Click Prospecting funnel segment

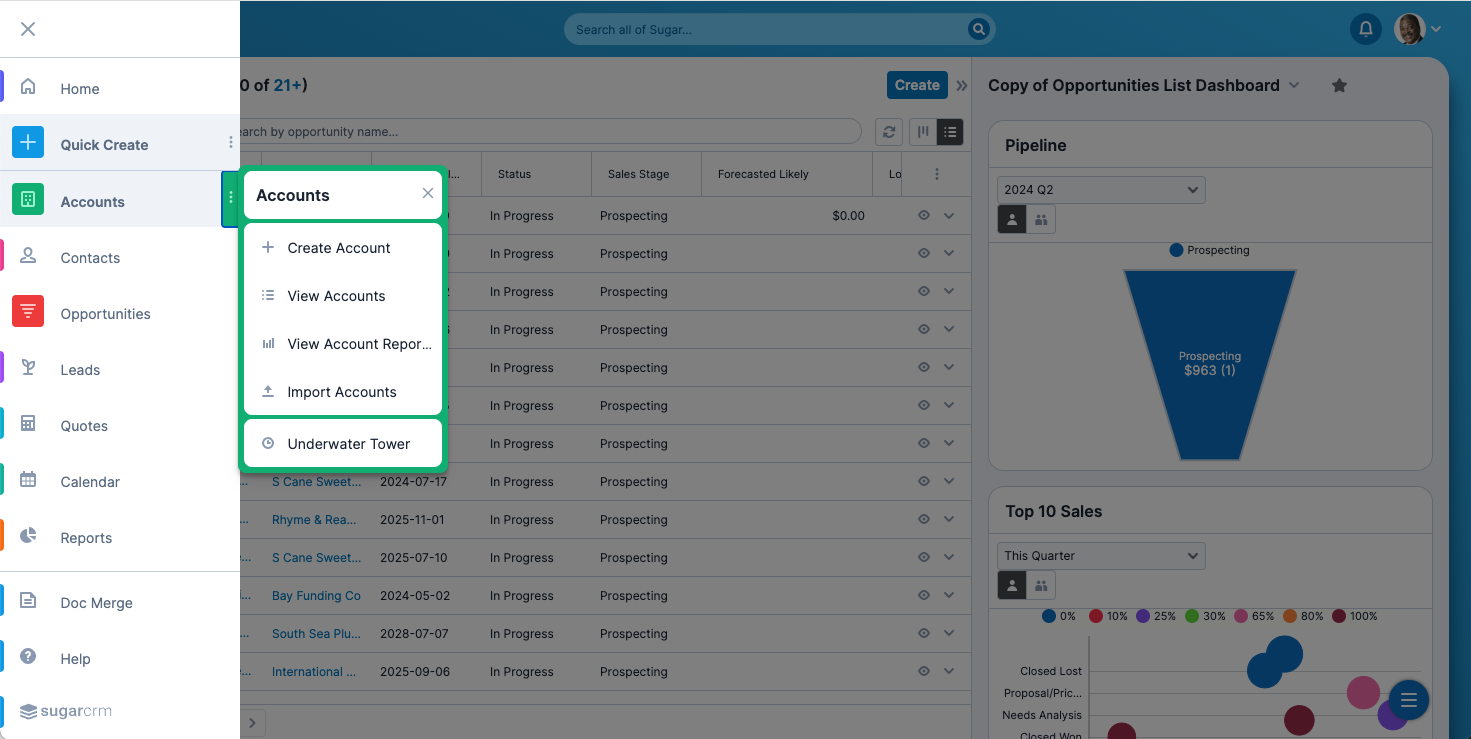coord(1209,364)
